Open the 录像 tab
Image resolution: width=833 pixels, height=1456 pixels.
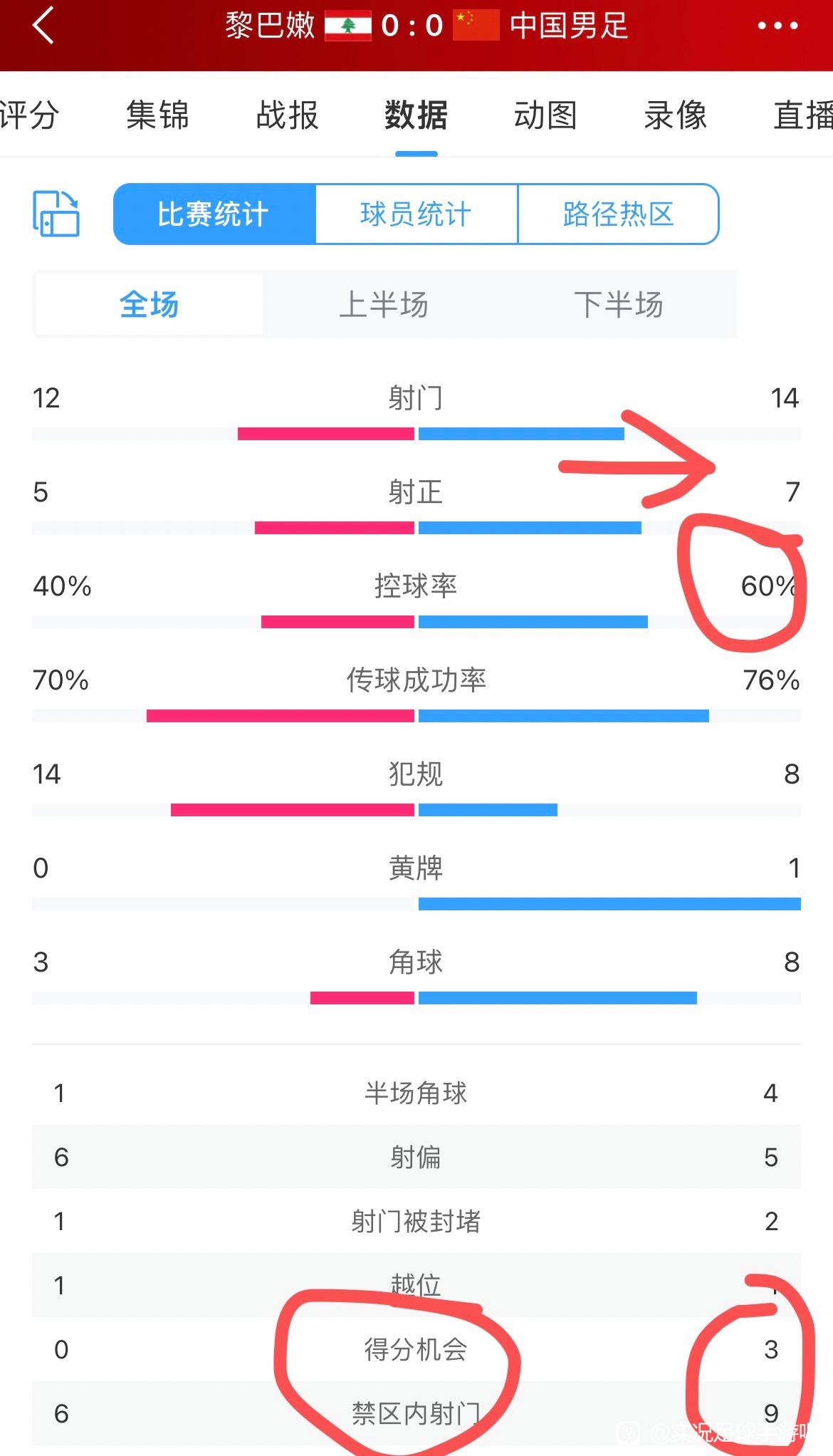[676, 115]
